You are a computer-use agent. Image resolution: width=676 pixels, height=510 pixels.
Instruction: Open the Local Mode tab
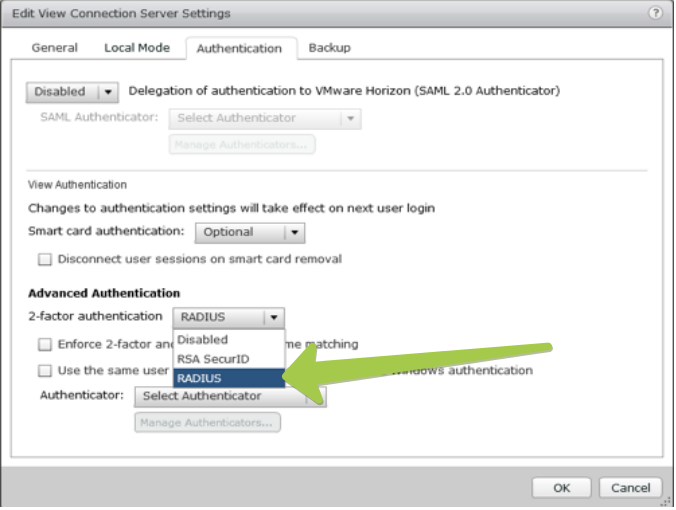coord(137,48)
